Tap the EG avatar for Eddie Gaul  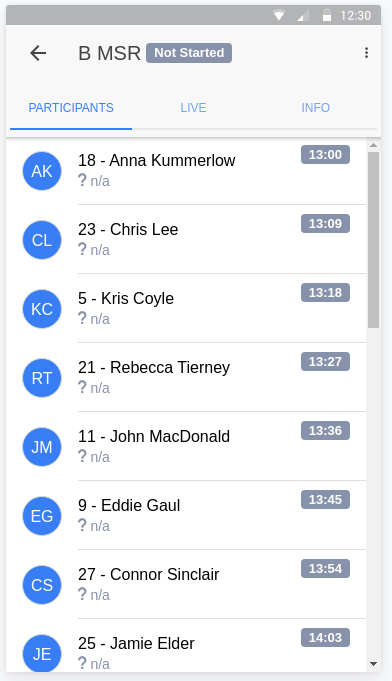tap(42, 516)
